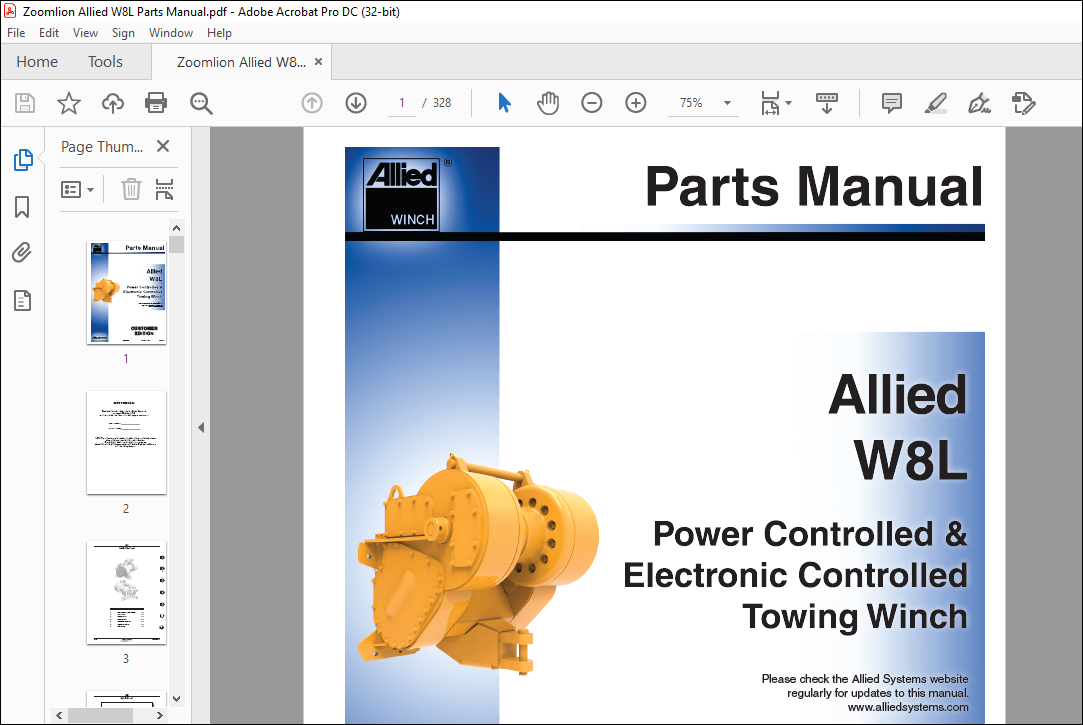Image resolution: width=1083 pixels, height=725 pixels.
Task: Switch to the Home tab
Action: pyautogui.click(x=37, y=61)
